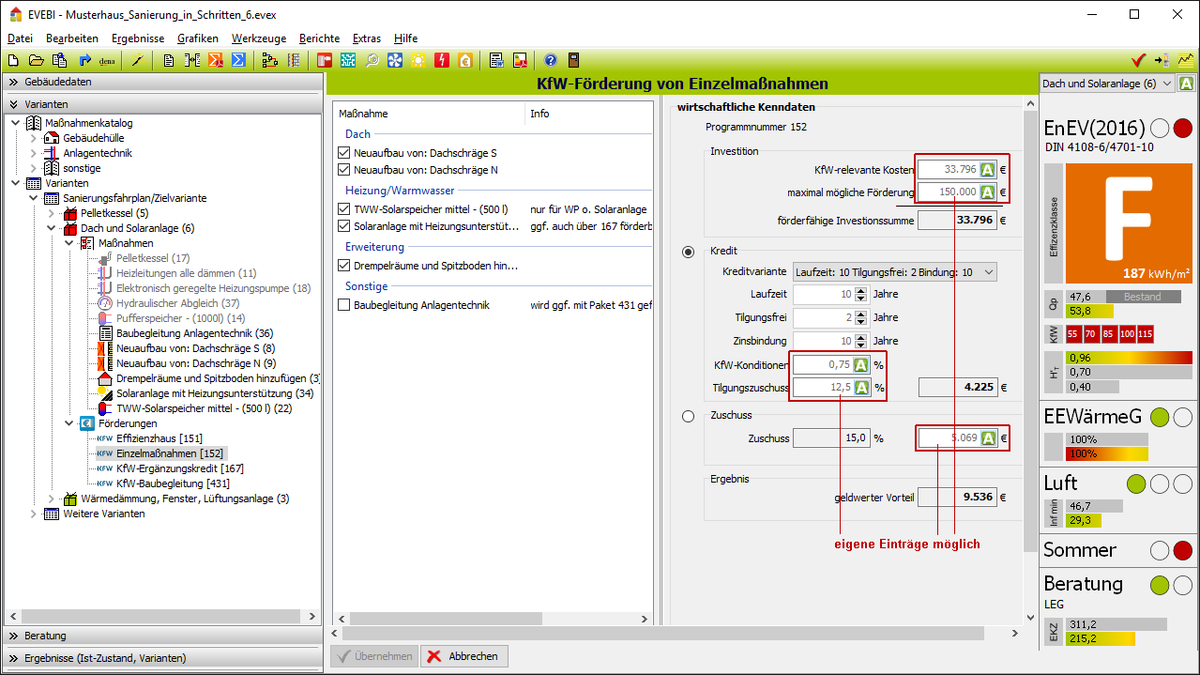Open a project with the folder icon
This screenshot has height=675, width=1200.
[36, 60]
